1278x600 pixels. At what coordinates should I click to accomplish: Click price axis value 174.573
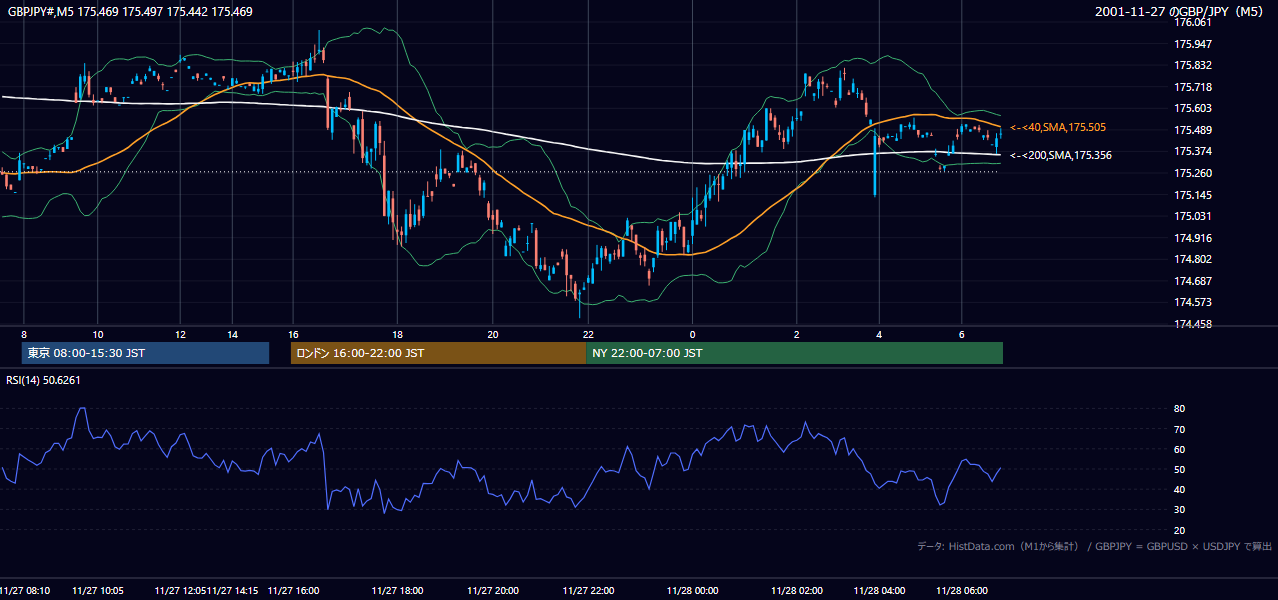pos(1193,302)
